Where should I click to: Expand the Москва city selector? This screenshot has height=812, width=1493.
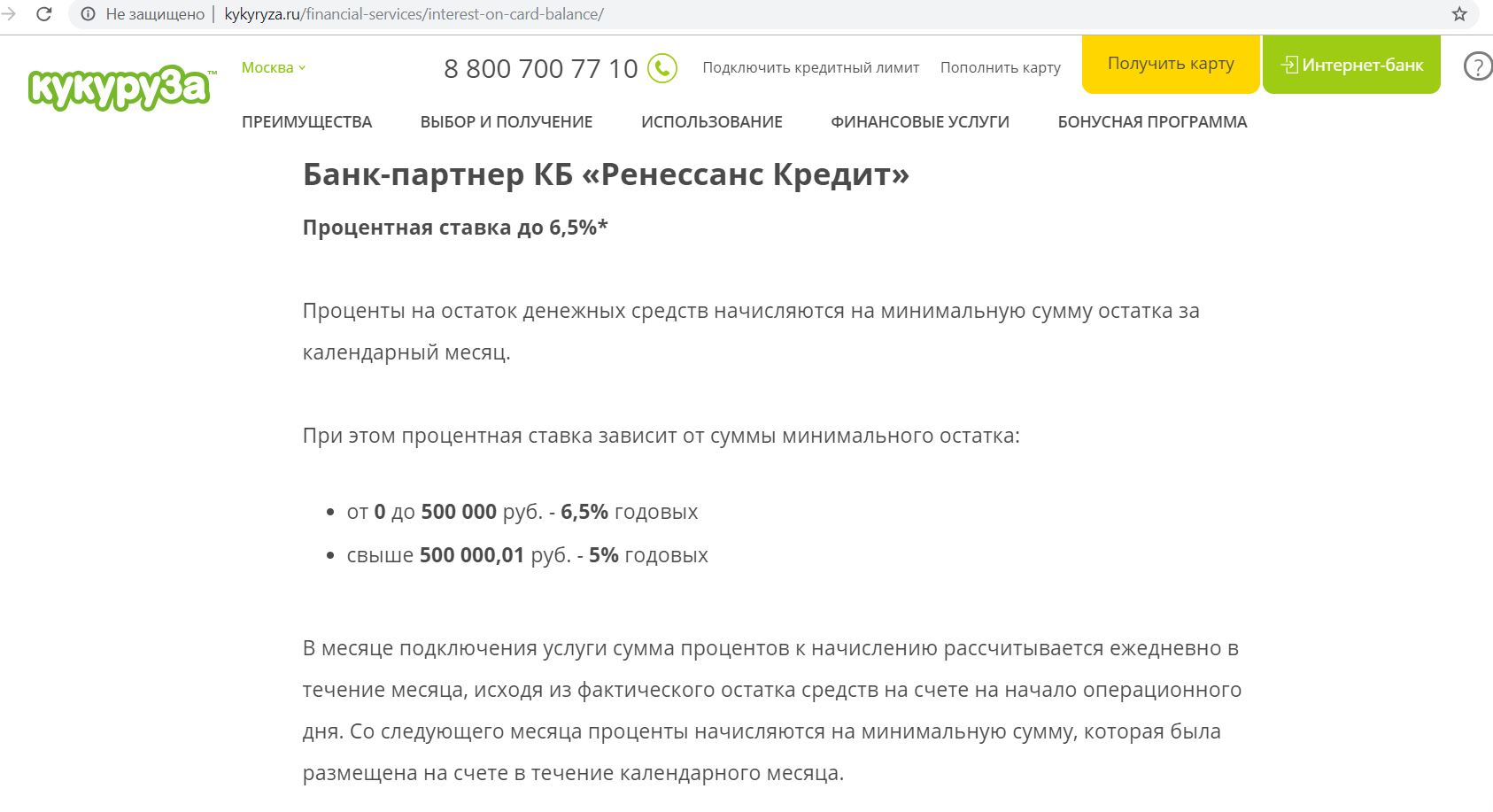274,67
